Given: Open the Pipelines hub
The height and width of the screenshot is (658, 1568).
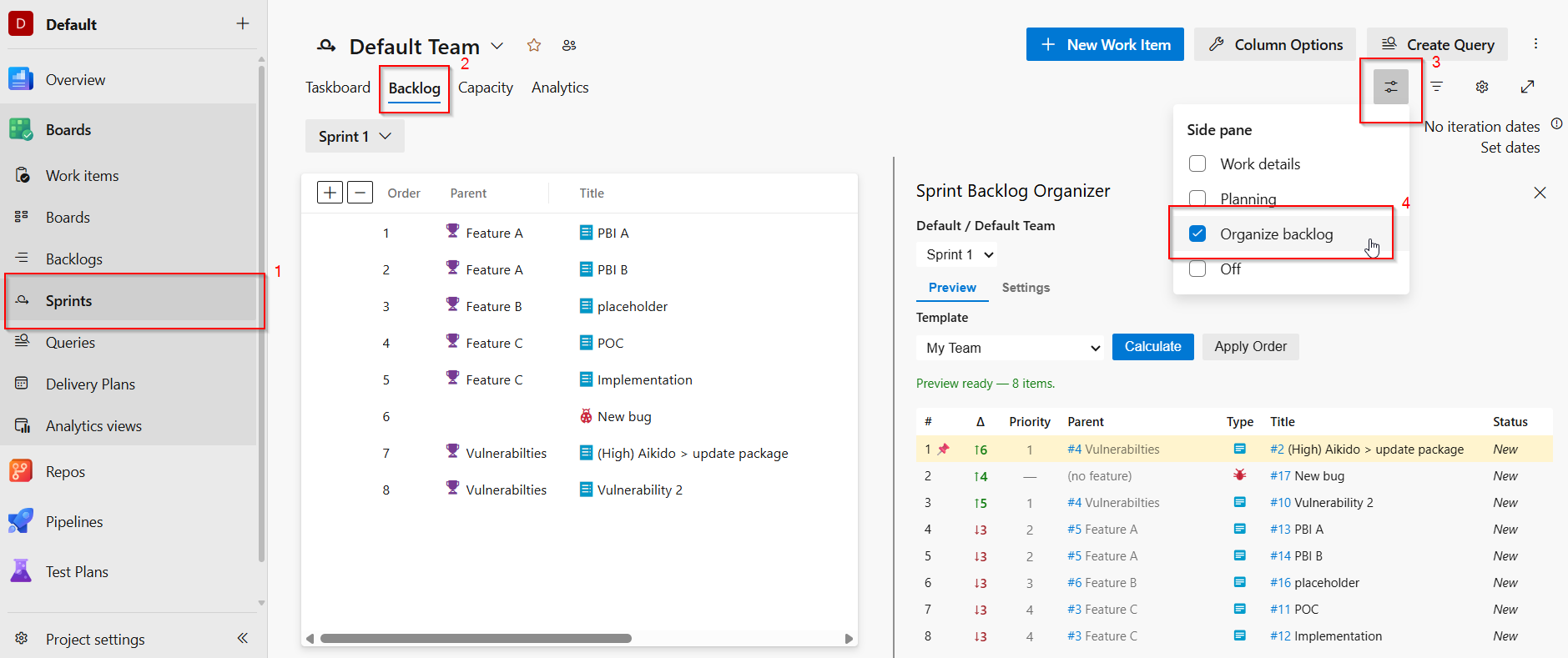Looking at the screenshot, I should click(74, 521).
